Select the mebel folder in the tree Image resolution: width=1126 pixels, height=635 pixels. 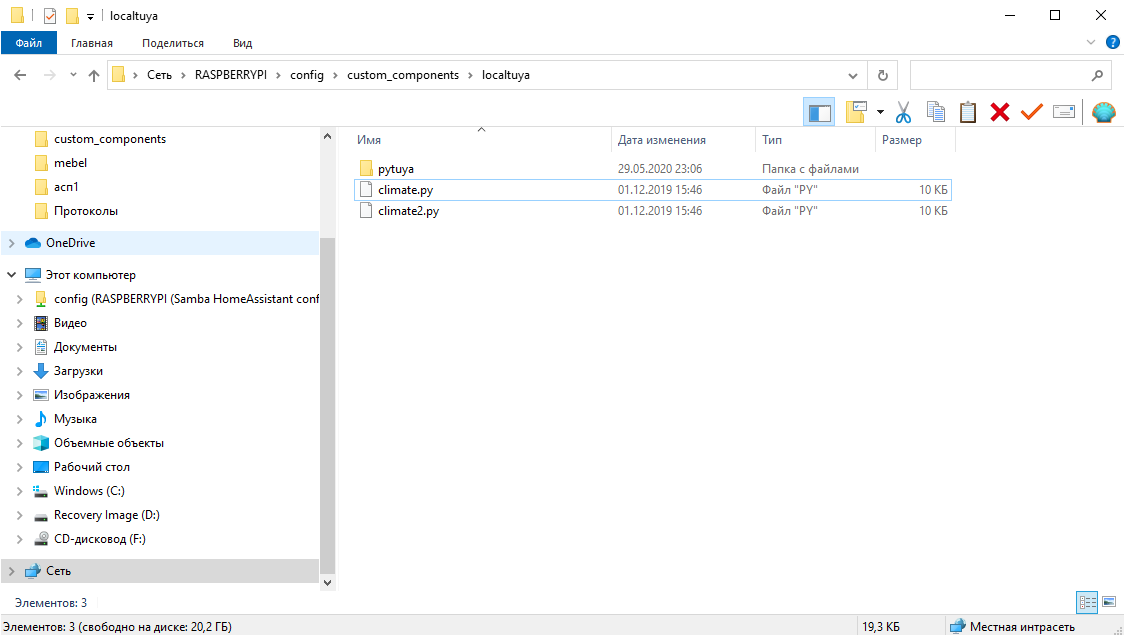70,163
